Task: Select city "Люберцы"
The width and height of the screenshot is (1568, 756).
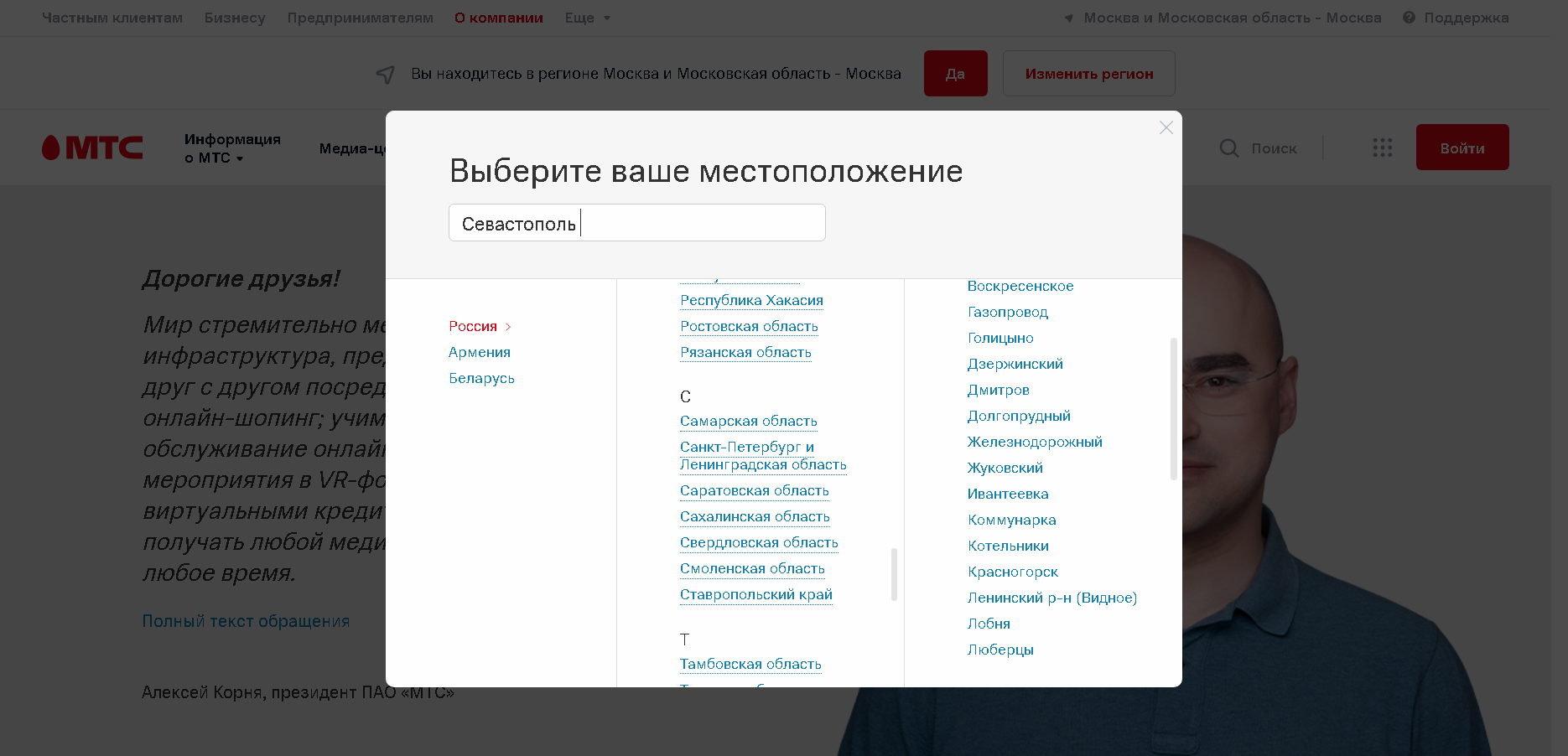Action: click(x=1000, y=650)
